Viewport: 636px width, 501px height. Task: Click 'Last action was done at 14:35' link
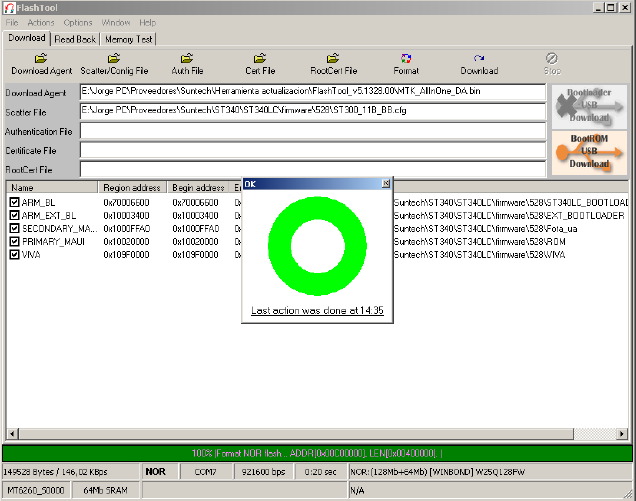[x=317, y=310]
